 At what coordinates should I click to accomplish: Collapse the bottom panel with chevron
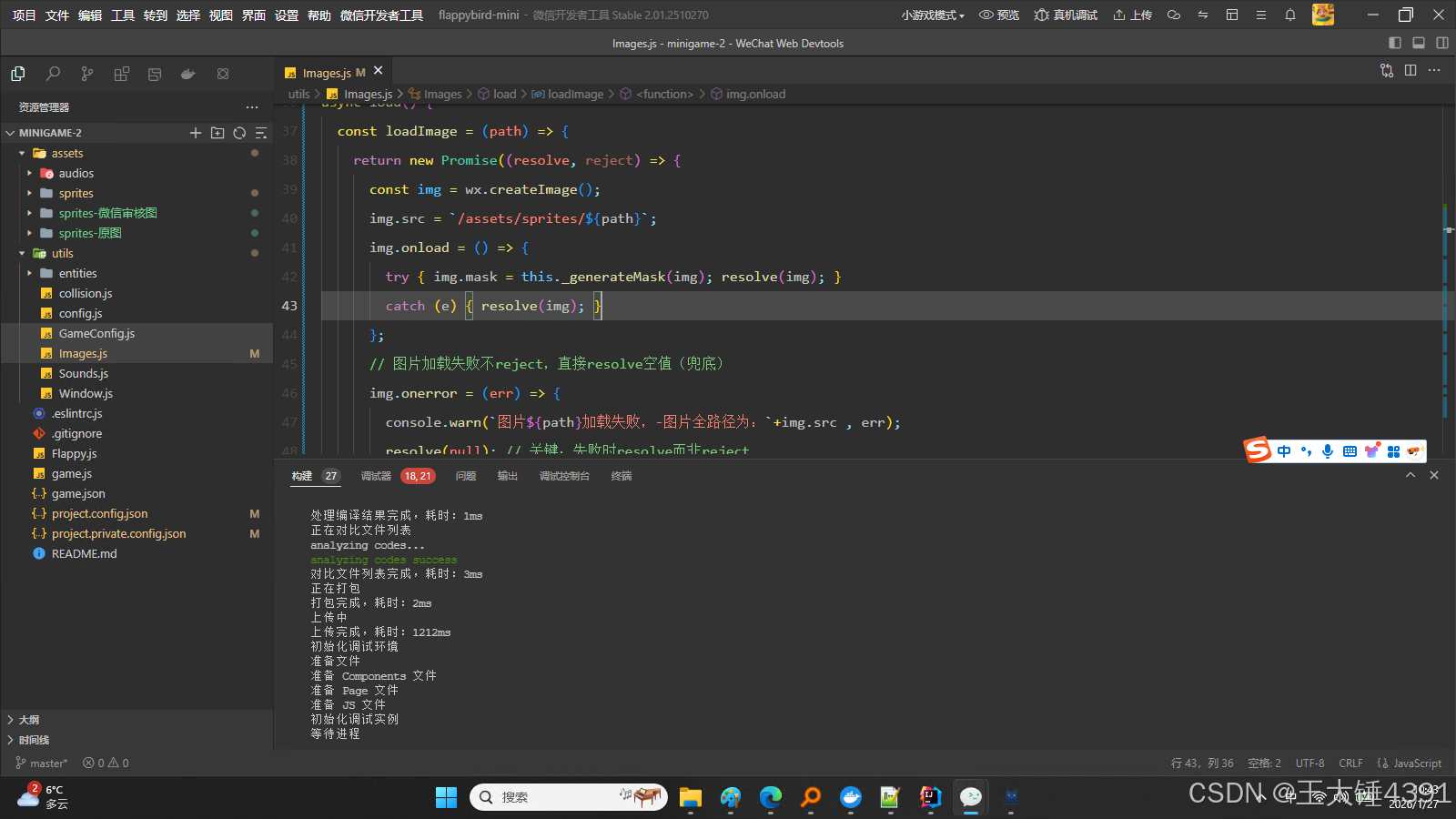[x=1410, y=475]
